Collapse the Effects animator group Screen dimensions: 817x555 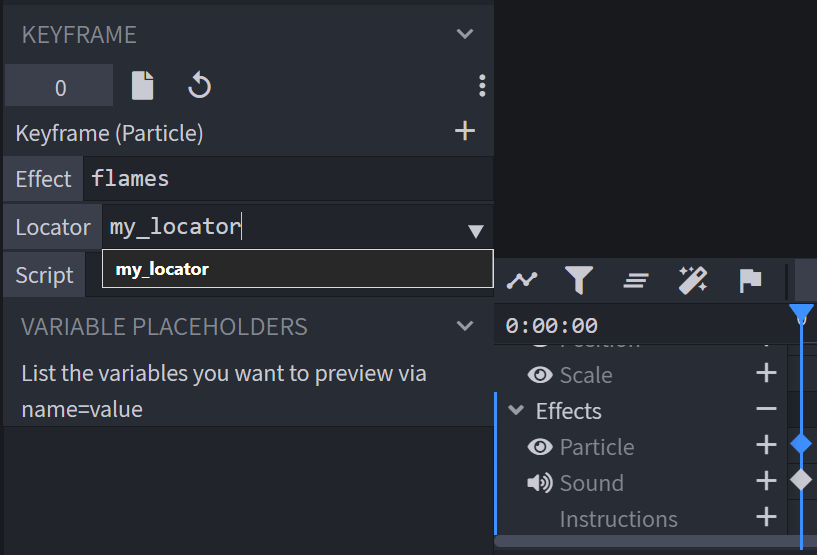point(516,410)
